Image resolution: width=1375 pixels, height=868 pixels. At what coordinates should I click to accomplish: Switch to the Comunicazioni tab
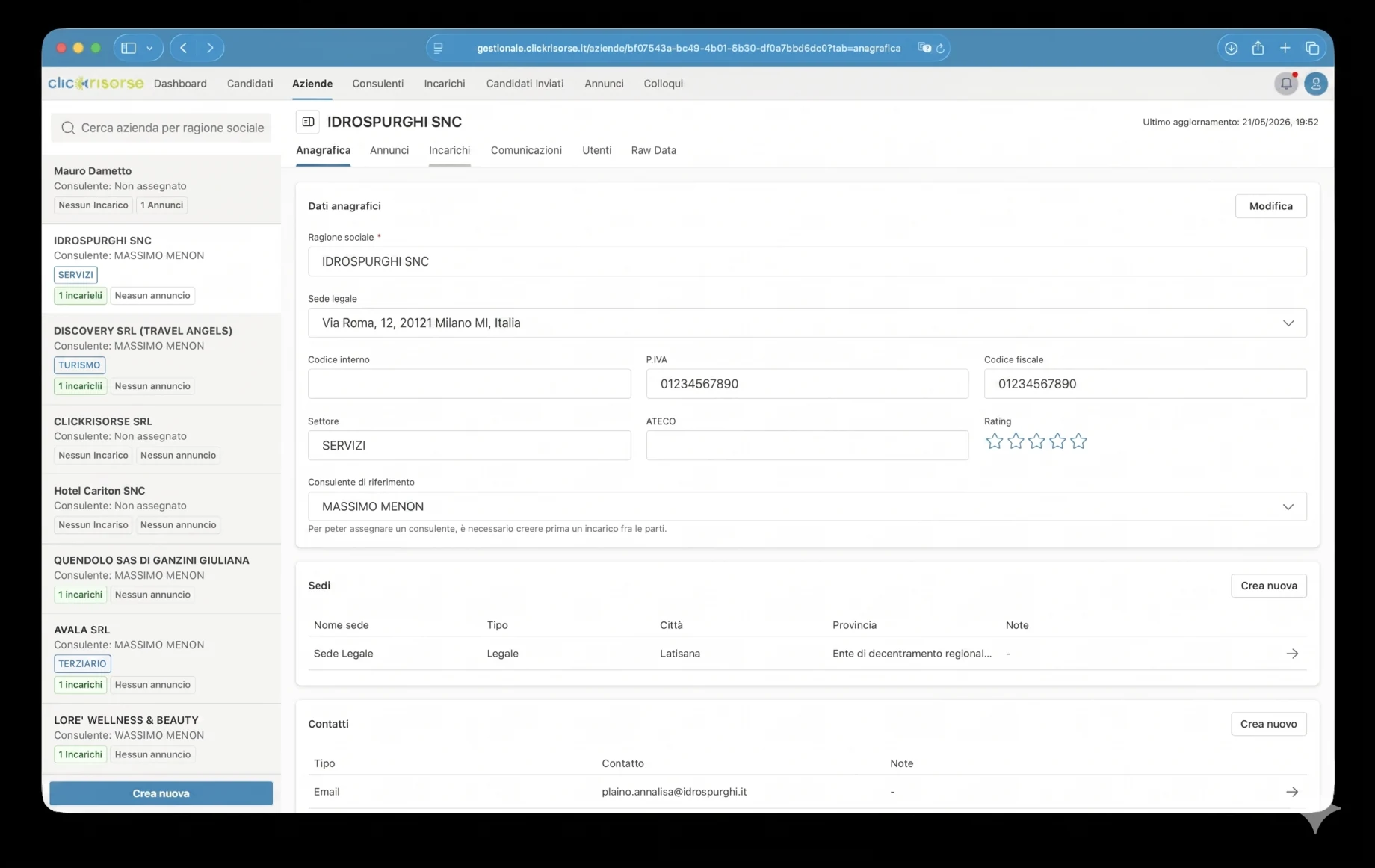(x=526, y=150)
